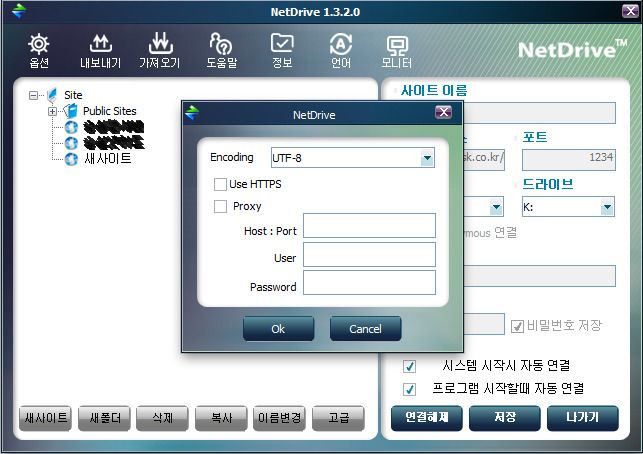
Task: Toggle 프로그램 시작할때 자동 연결 checkbox
Action: pyautogui.click(x=409, y=389)
